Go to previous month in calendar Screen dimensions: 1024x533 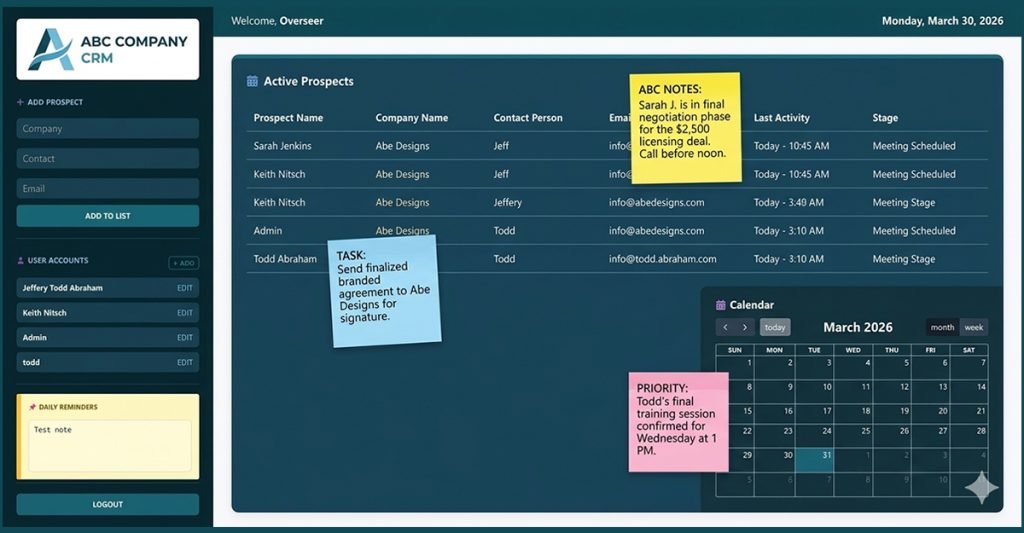point(726,327)
